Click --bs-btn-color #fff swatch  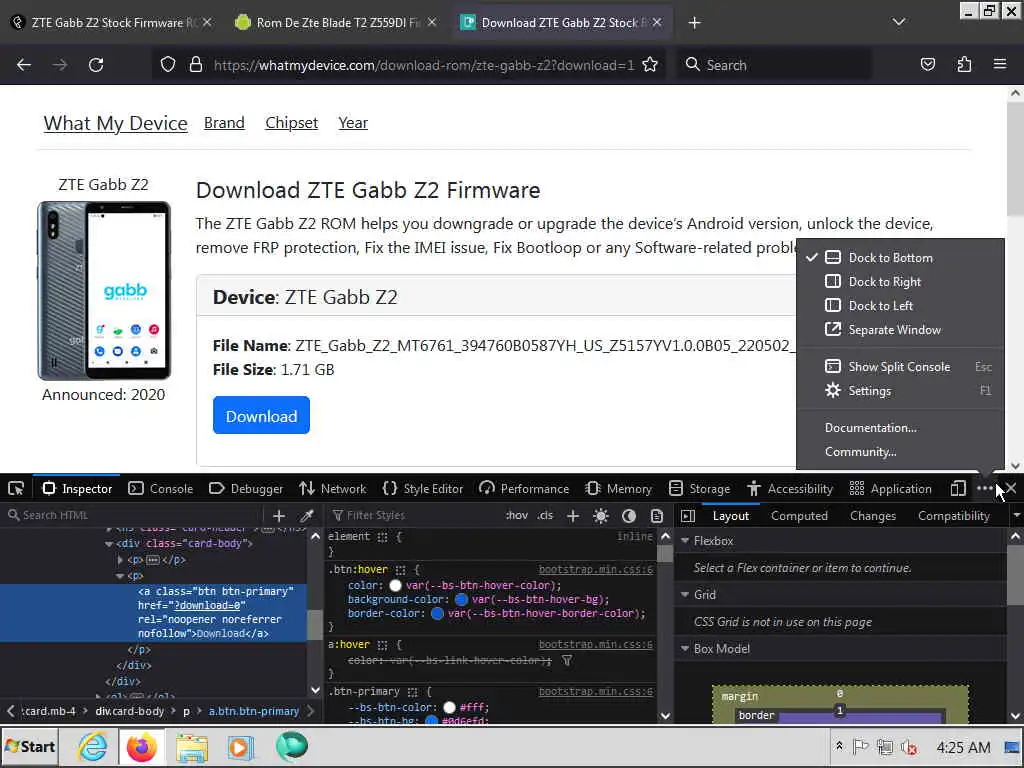click(449, 707)
